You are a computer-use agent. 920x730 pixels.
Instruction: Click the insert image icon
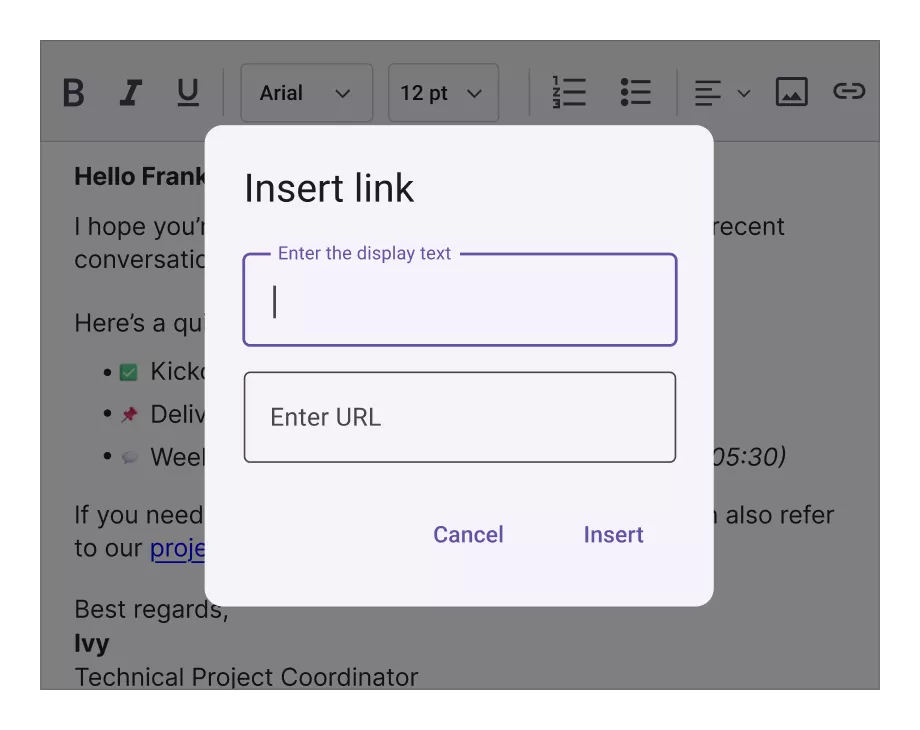pyautogui.click(x=790, y=92)
